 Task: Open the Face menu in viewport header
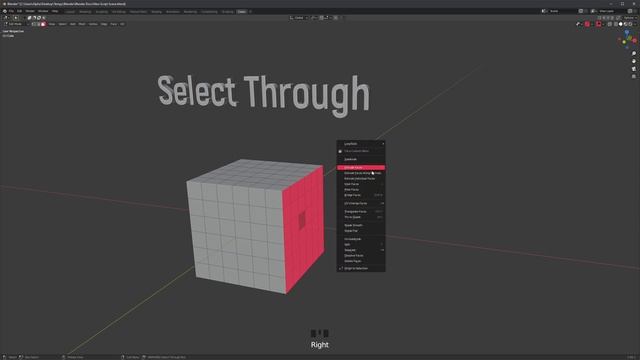[x=113, y=24]
